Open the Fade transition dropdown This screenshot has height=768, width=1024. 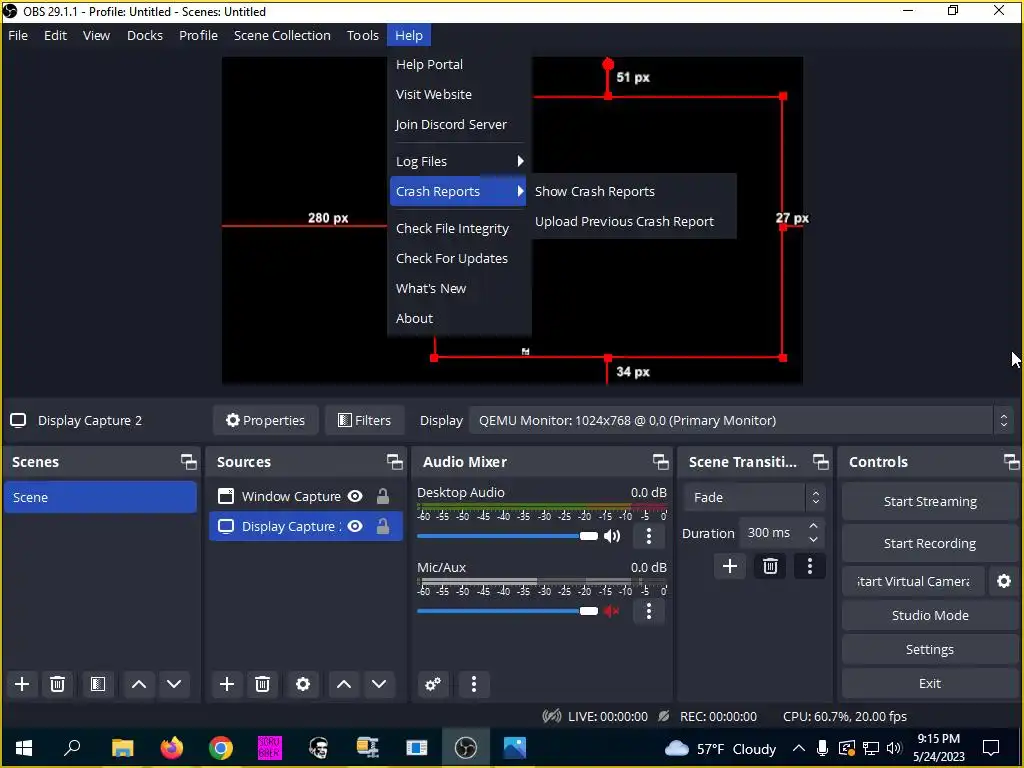(x=754, y=498)
